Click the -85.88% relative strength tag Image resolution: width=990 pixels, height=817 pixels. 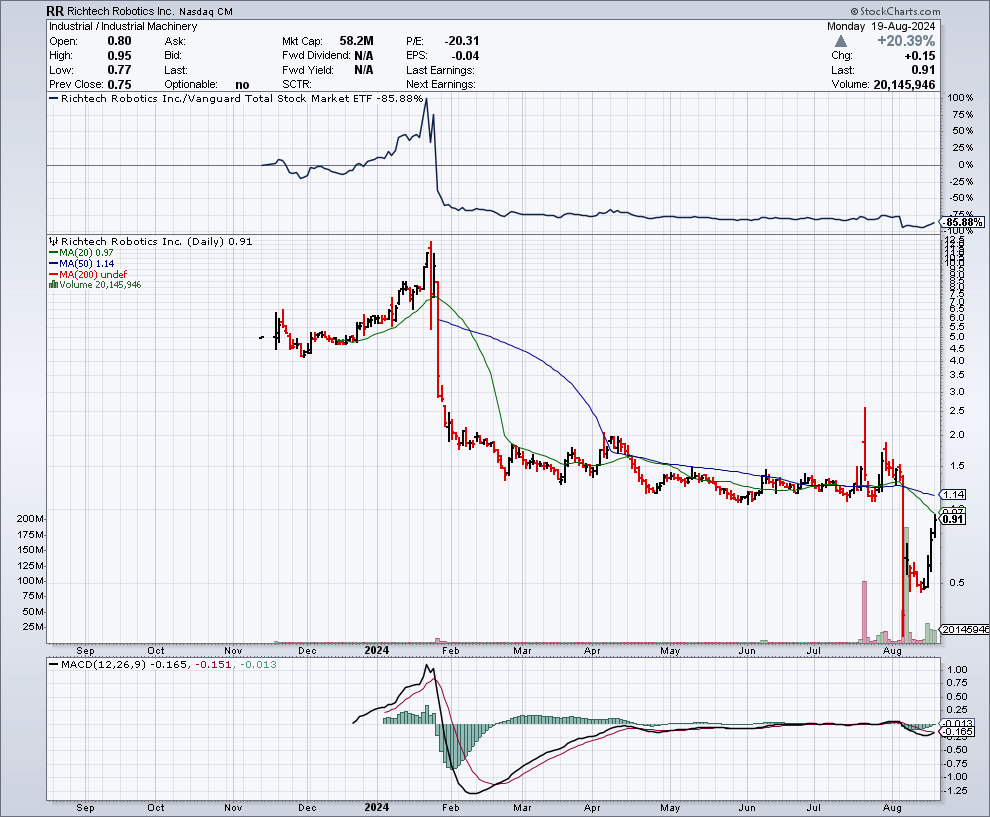point(965,222)
